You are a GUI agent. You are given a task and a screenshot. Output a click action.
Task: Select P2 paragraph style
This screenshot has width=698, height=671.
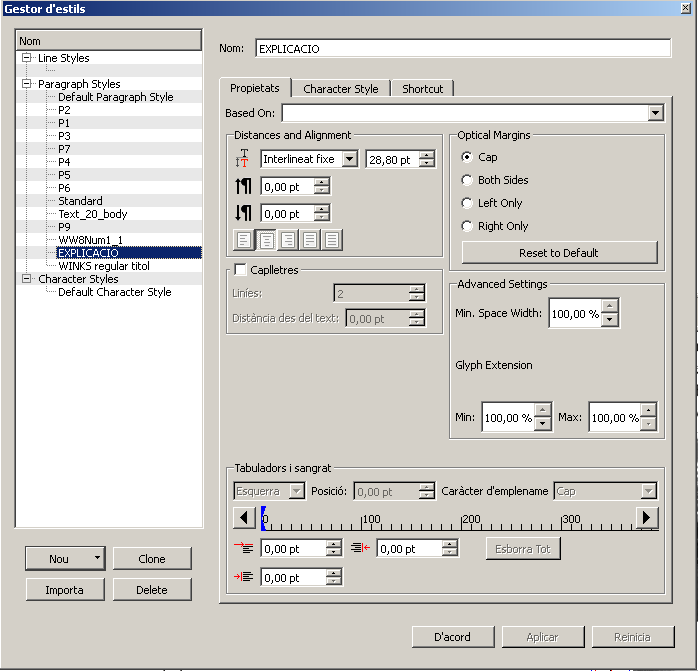tap(64, 110)
